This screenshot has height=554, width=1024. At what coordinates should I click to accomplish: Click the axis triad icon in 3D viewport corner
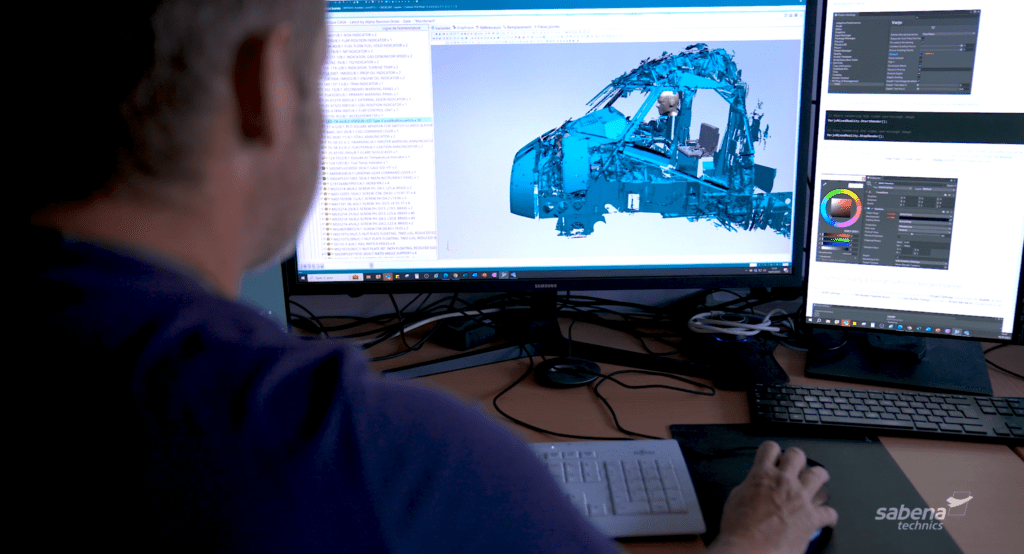tap(450, 245)
